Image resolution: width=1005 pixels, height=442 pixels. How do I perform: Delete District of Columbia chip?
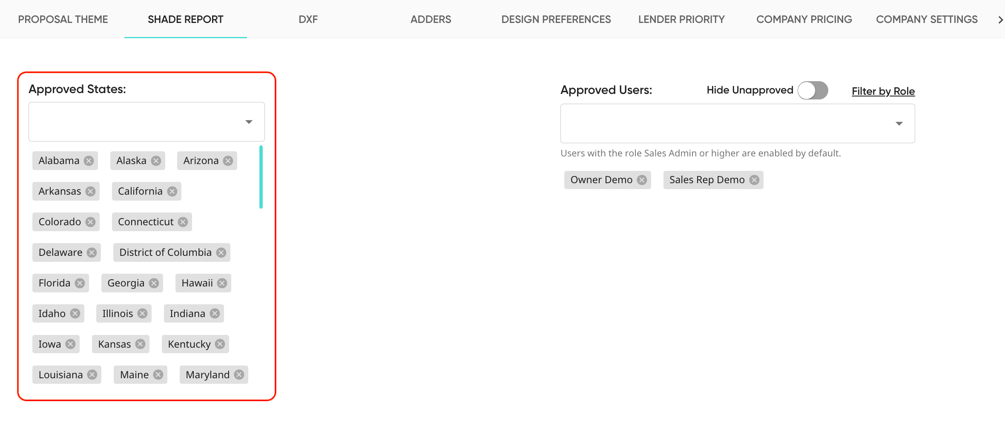pyautogui.click(x=221, y=253)
